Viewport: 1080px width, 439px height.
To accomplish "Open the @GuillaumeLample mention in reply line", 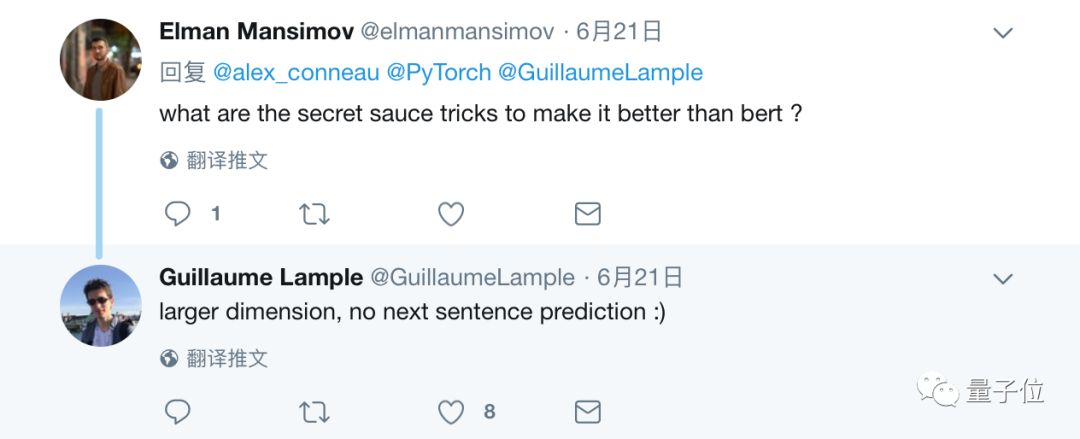I will click(600, 72).
